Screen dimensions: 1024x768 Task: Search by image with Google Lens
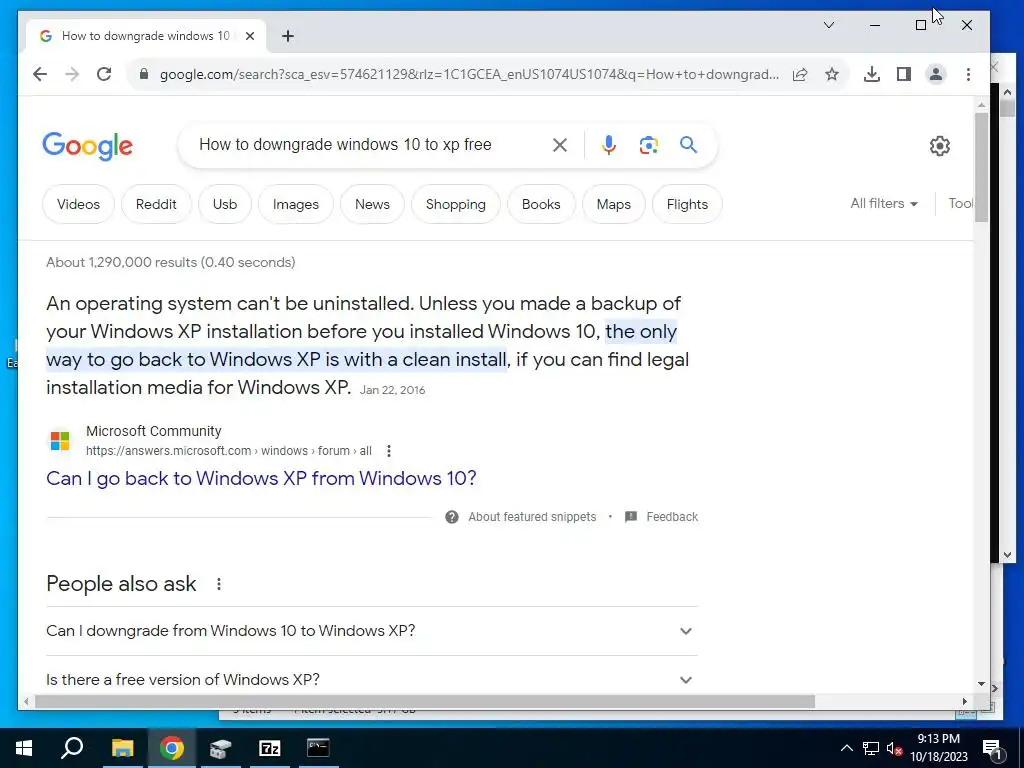click(x=648, y=145)
